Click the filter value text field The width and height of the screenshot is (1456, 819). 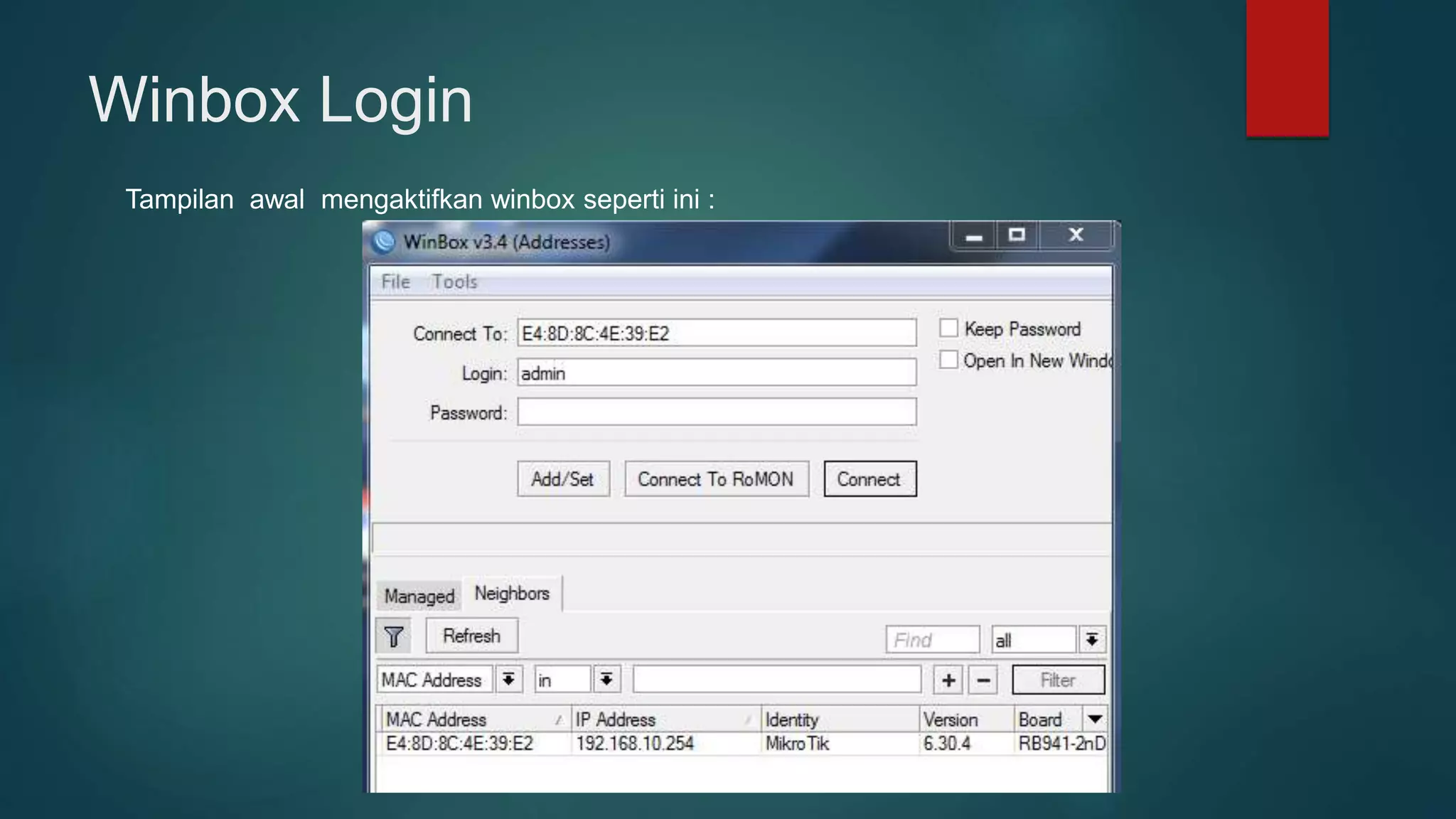(x=777, y=680)
